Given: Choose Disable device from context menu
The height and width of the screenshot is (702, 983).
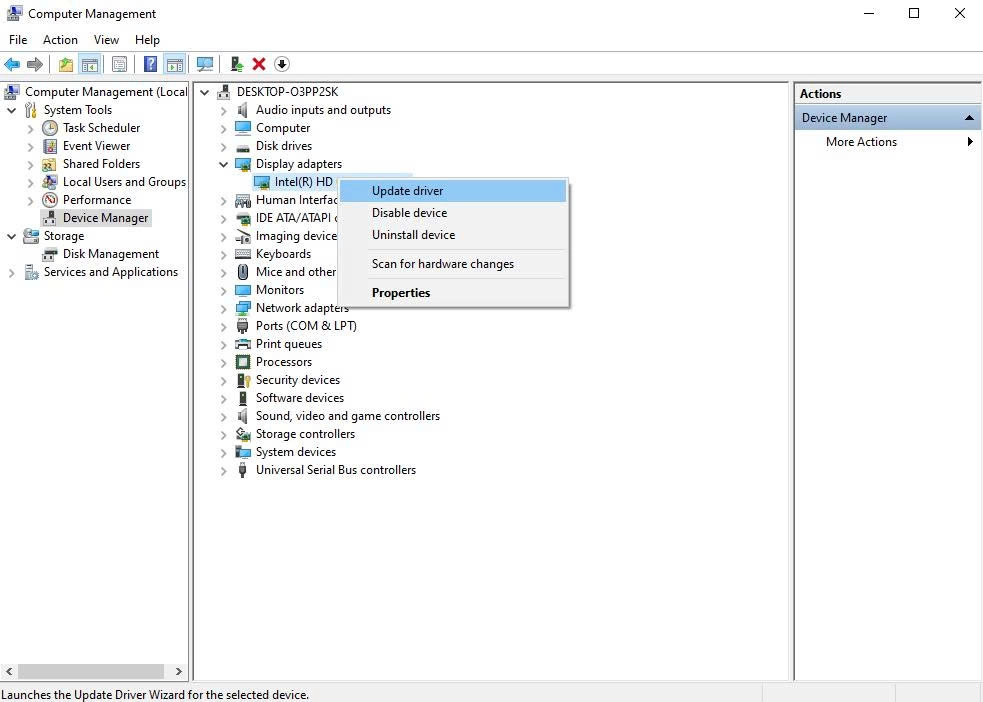Looking at the screenshot, I should click(x=453, y=212).
